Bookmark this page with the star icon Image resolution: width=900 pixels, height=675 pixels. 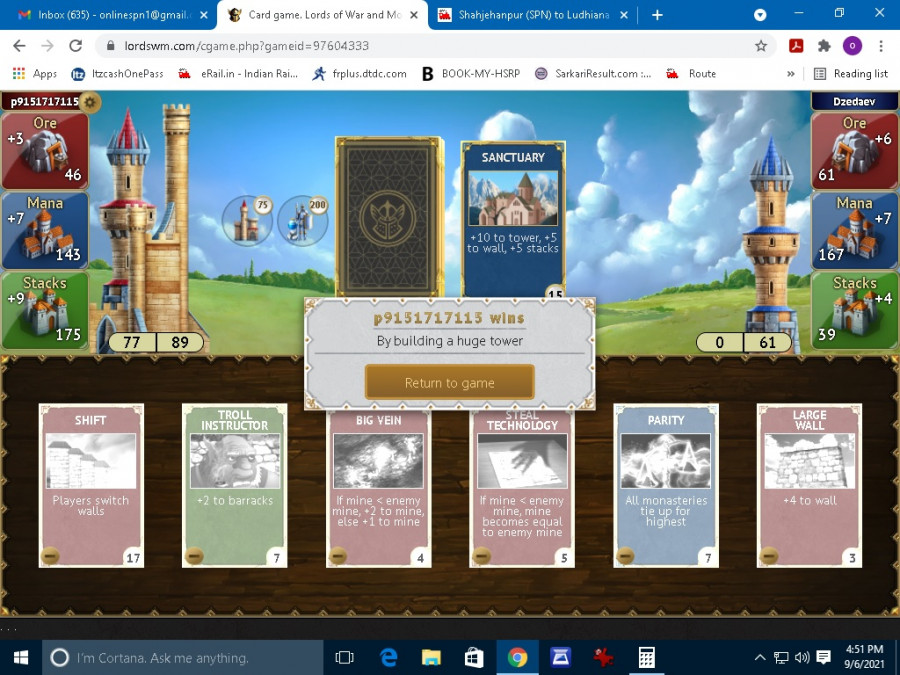click(x=761, y=46)
